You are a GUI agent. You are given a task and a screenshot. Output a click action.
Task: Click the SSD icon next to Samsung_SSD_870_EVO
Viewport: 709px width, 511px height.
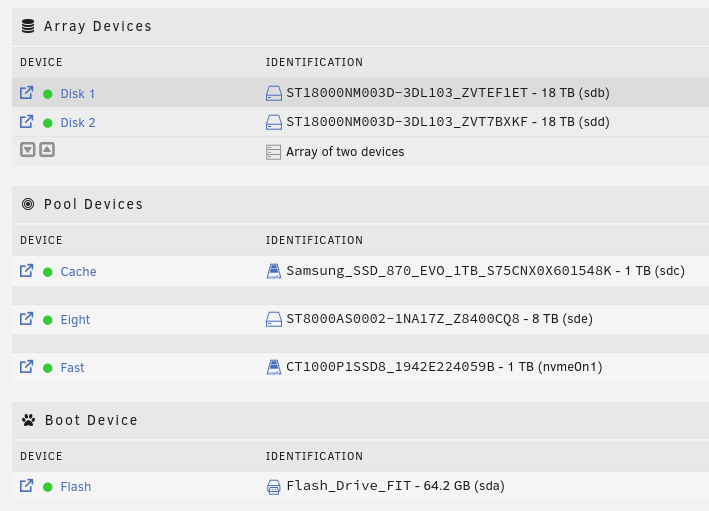pyautogui.click(x=274, y=271)
